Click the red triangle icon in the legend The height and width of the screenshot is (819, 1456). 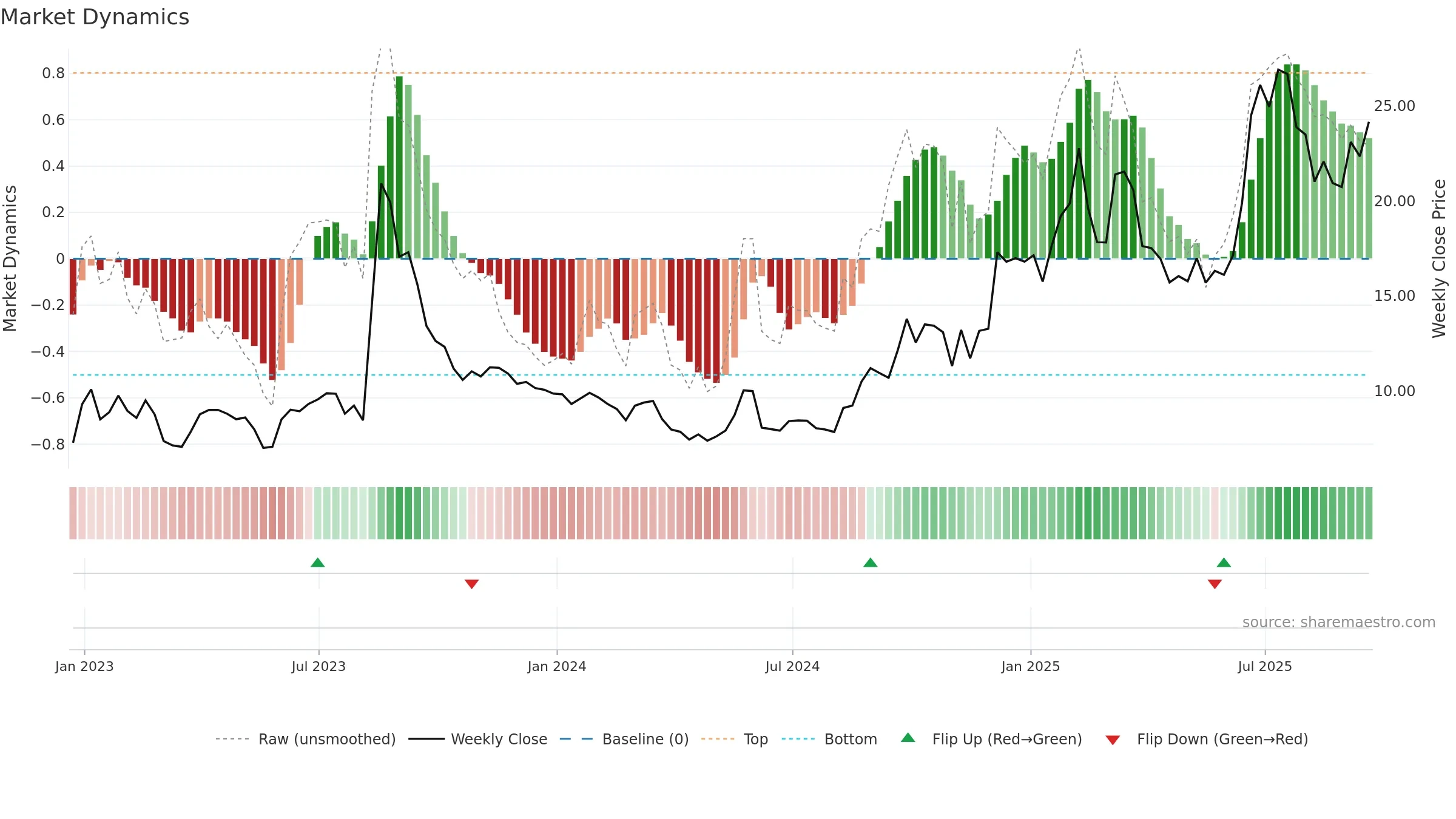click(1113, 740)
